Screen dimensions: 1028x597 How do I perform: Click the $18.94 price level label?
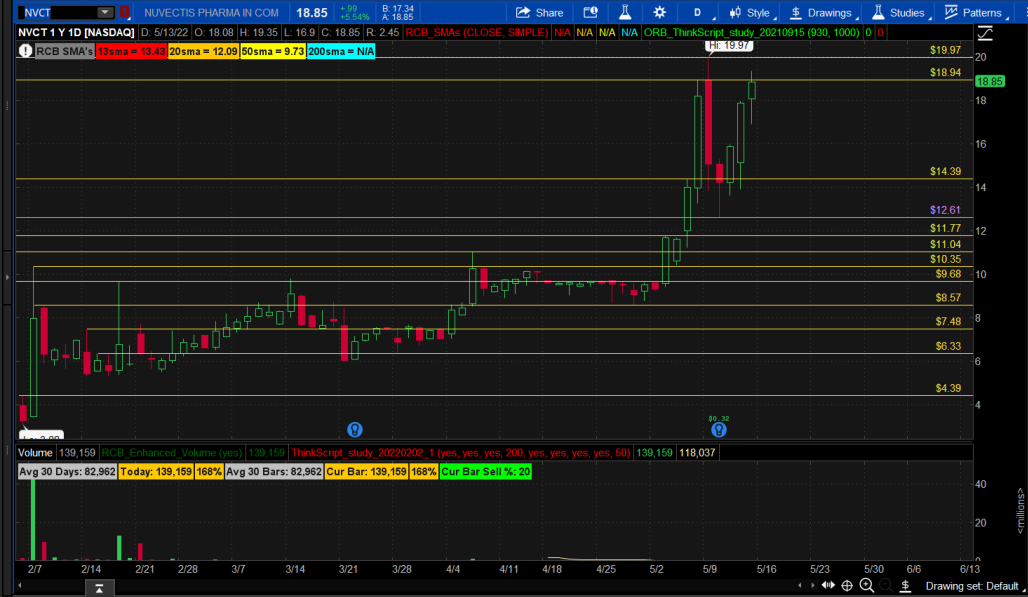click(x=945, y=73)
